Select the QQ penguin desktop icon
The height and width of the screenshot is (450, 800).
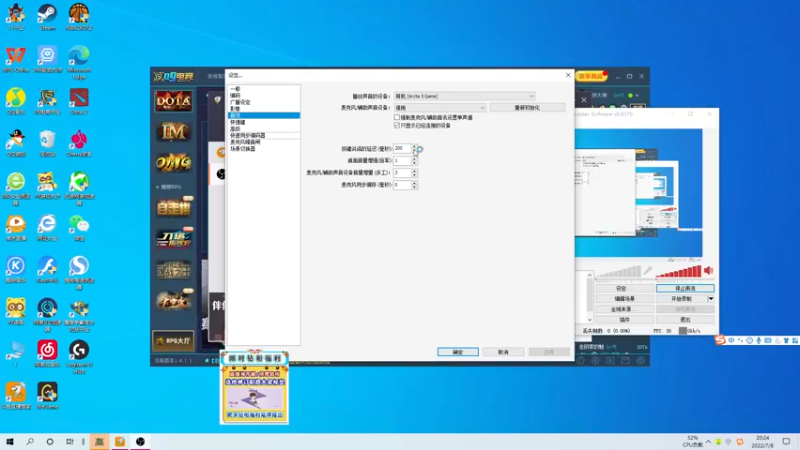16,143
